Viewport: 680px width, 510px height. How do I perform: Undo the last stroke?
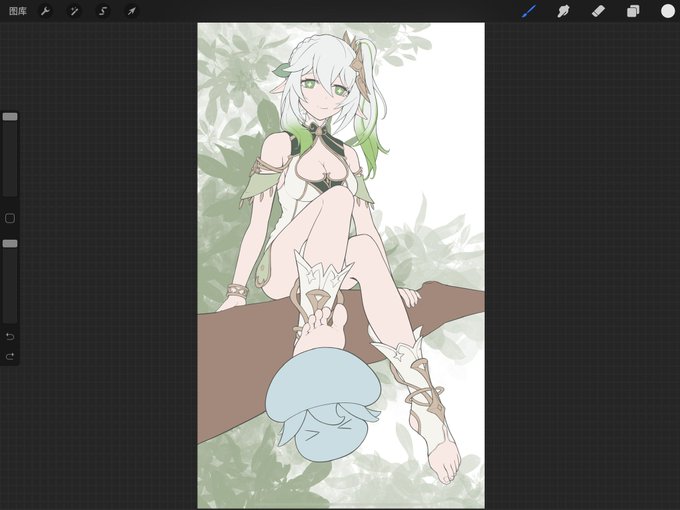10,336
